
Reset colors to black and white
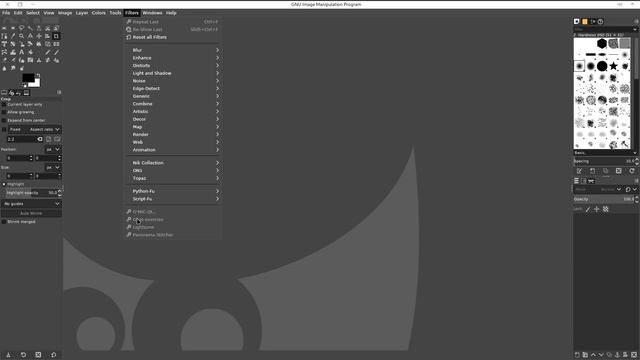coord(24,86)
